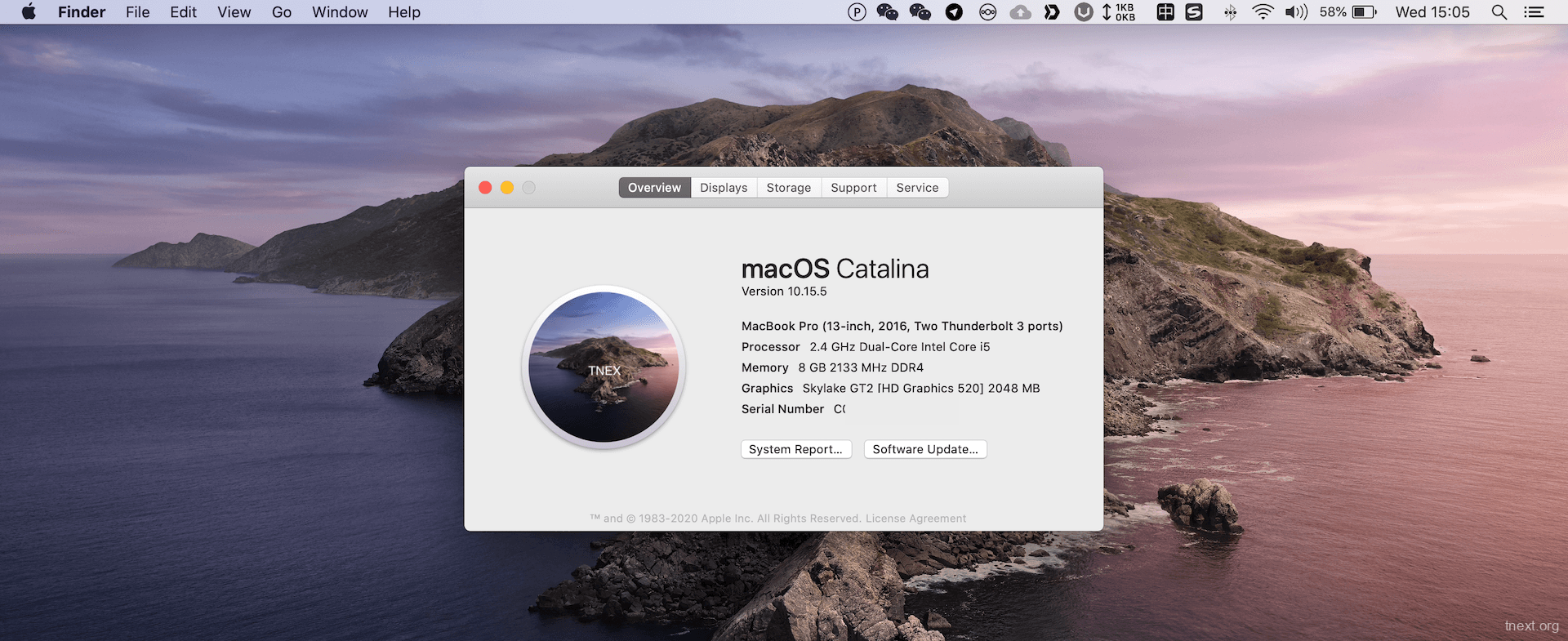
Task: Open the File menu
Action: click(x=138, y=12)
